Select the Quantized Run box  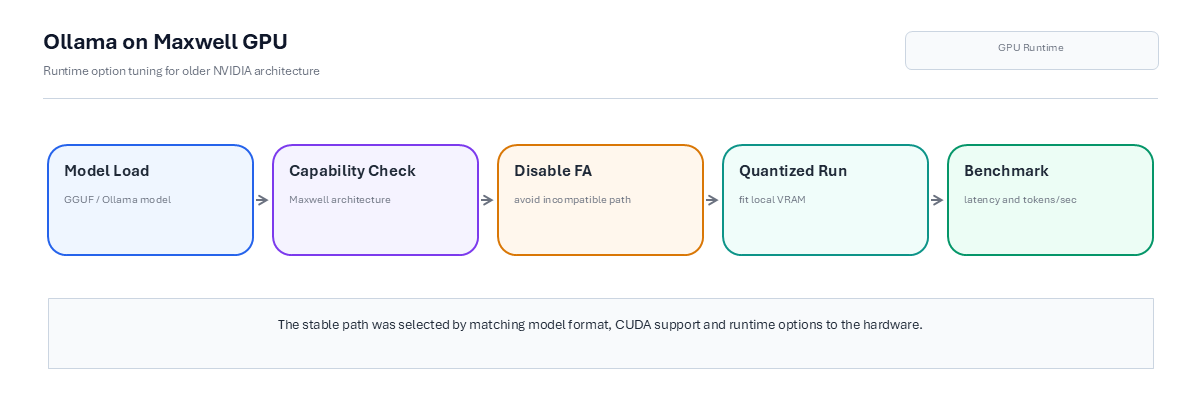(825, 200)
